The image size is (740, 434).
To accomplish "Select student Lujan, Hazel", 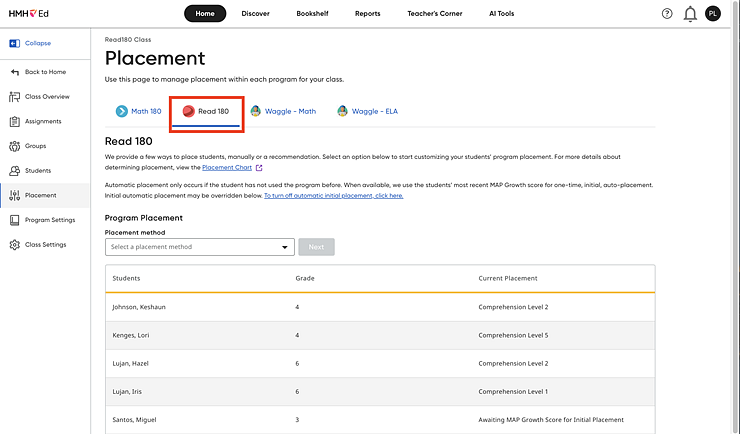I will (x=130, y=364).
